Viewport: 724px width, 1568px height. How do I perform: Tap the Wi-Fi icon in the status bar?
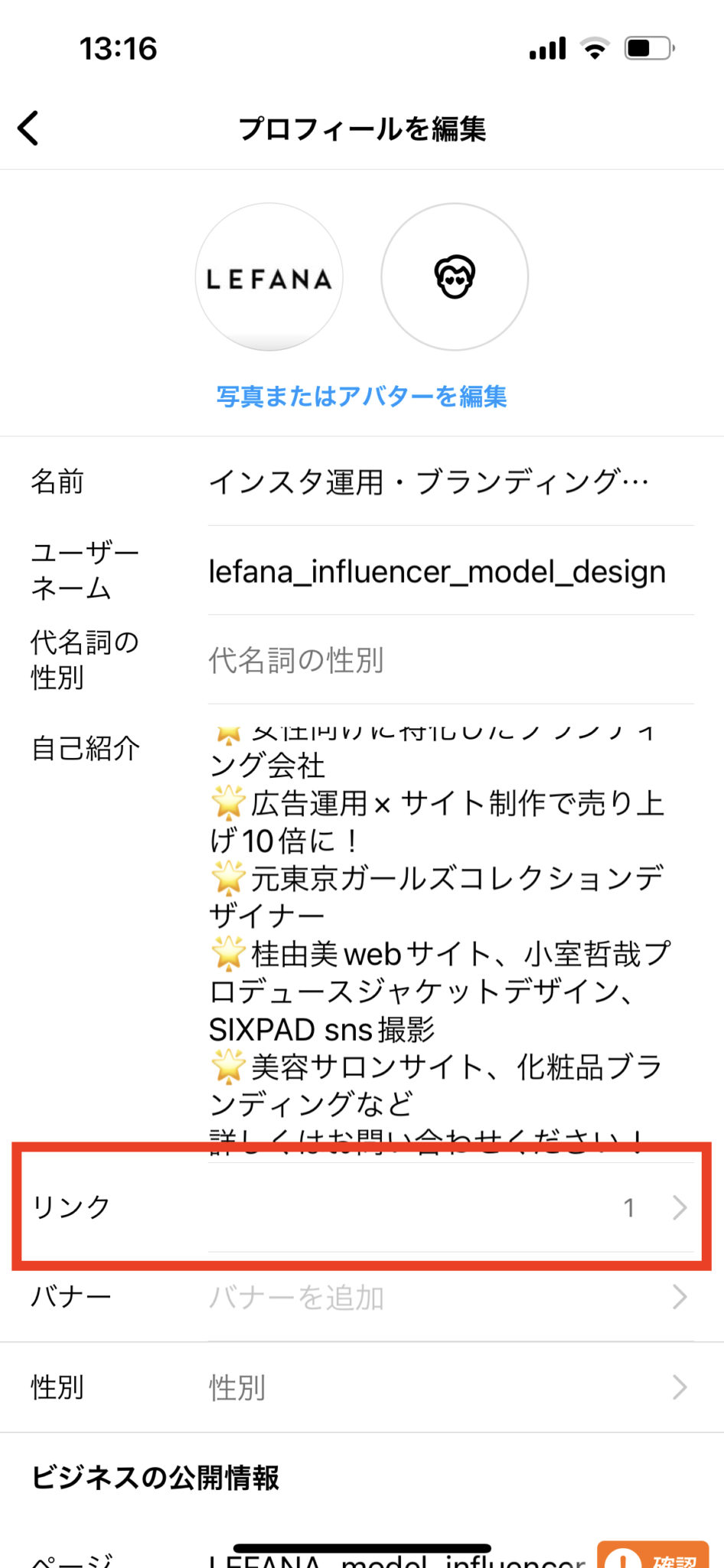[596, 47]
